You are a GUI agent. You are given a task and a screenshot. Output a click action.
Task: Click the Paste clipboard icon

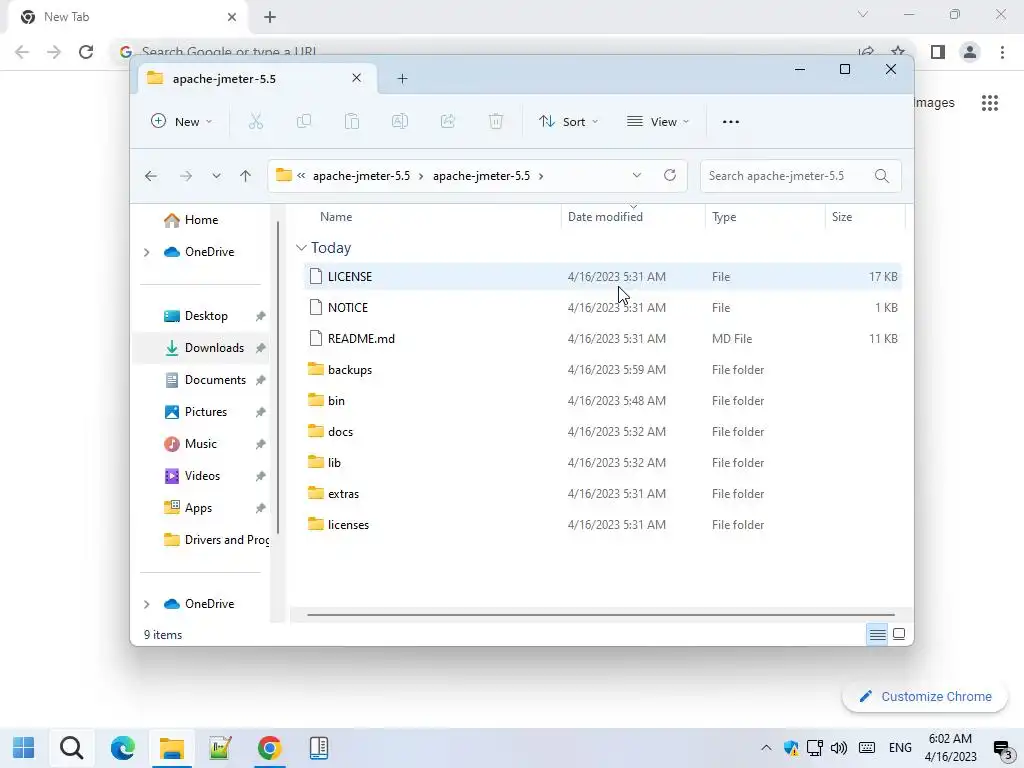coord(352,121)
